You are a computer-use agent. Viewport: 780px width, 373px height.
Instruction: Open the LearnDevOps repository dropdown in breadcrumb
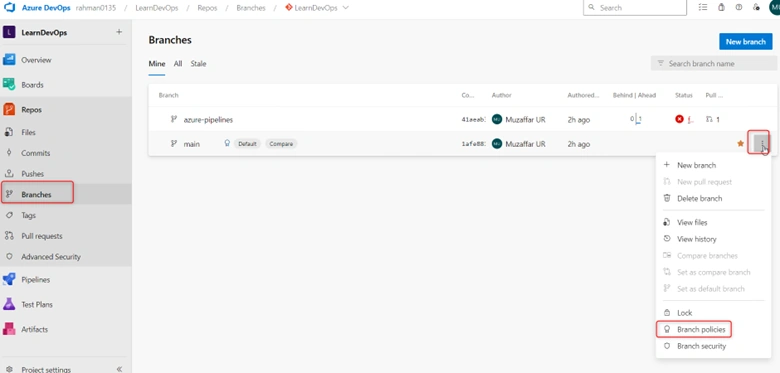tap(317, 8)
